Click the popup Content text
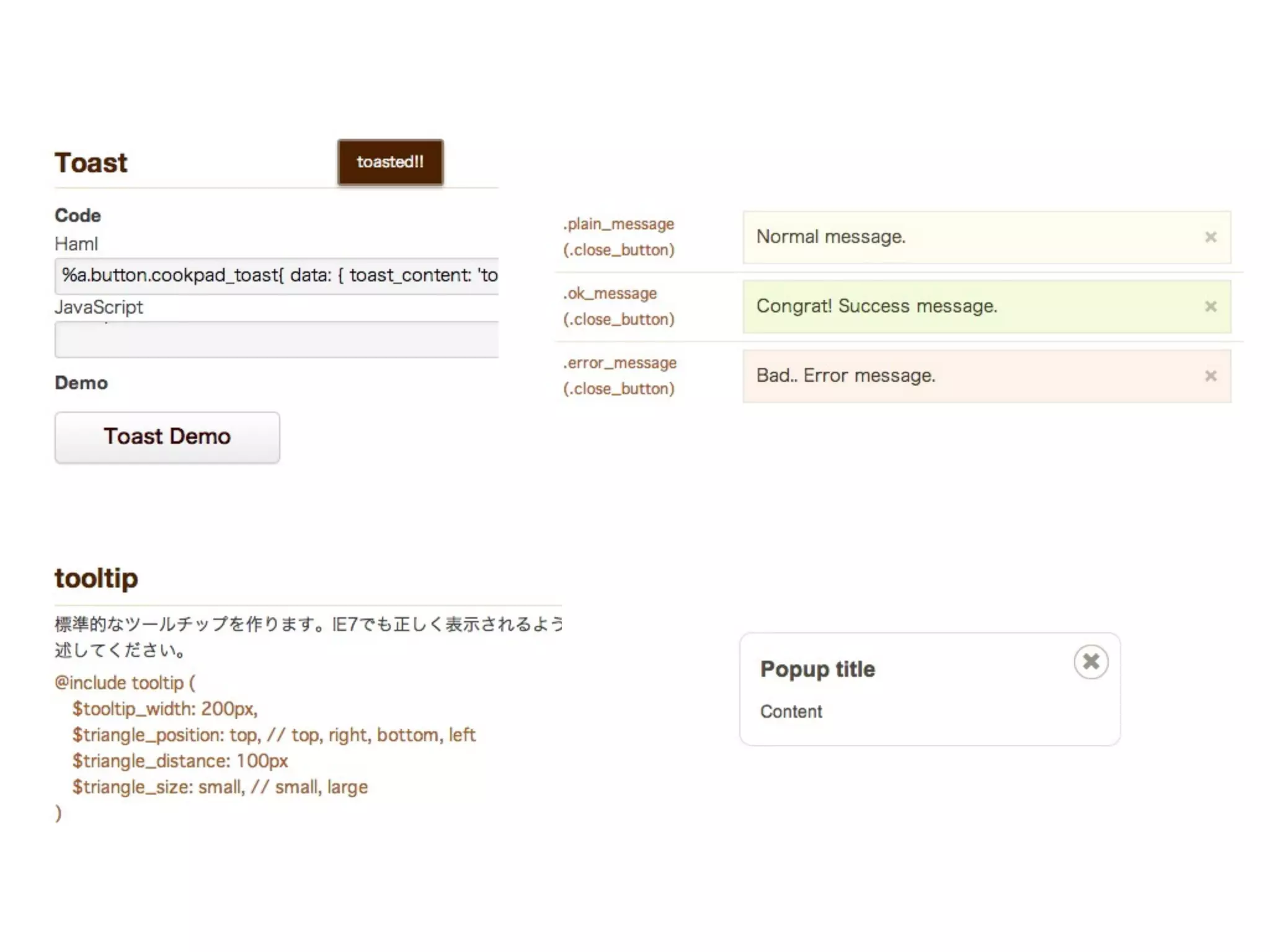Screen dimensions: 1270x952 pos(791,712)
